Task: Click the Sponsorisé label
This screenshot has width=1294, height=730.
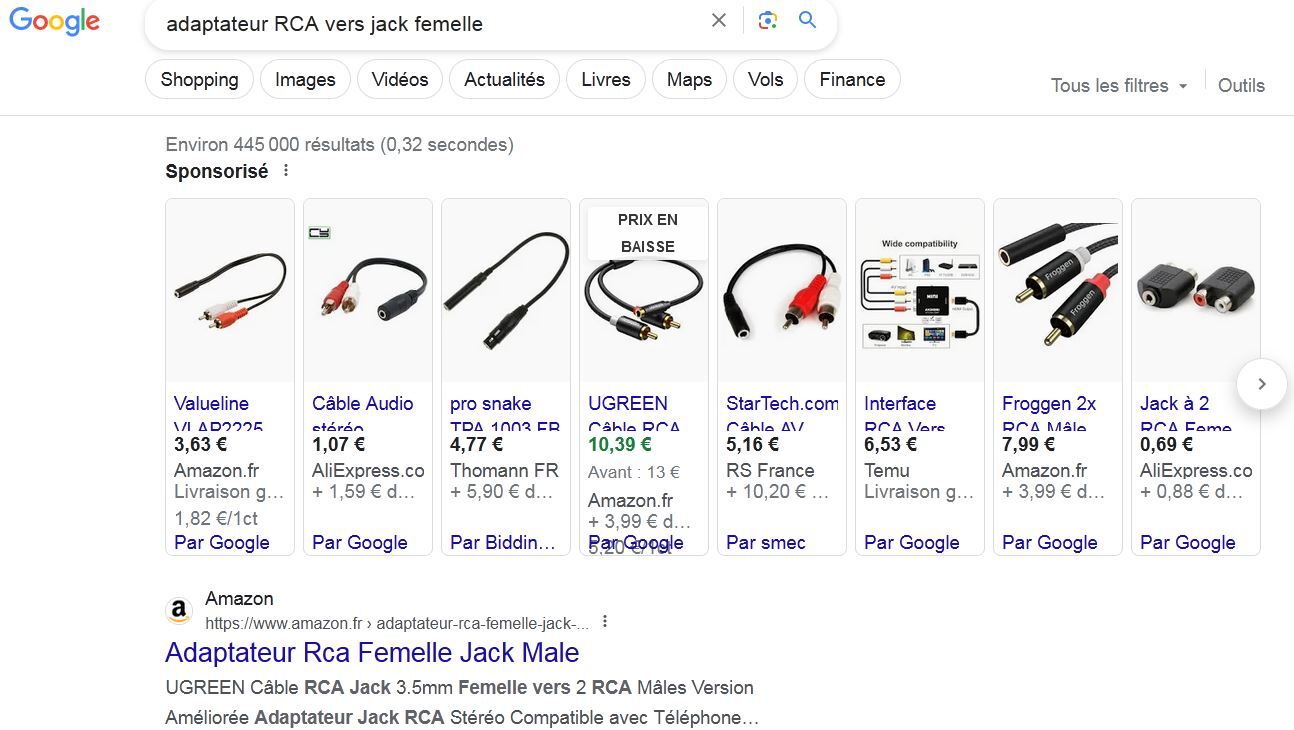Action: tap(217, 171)
